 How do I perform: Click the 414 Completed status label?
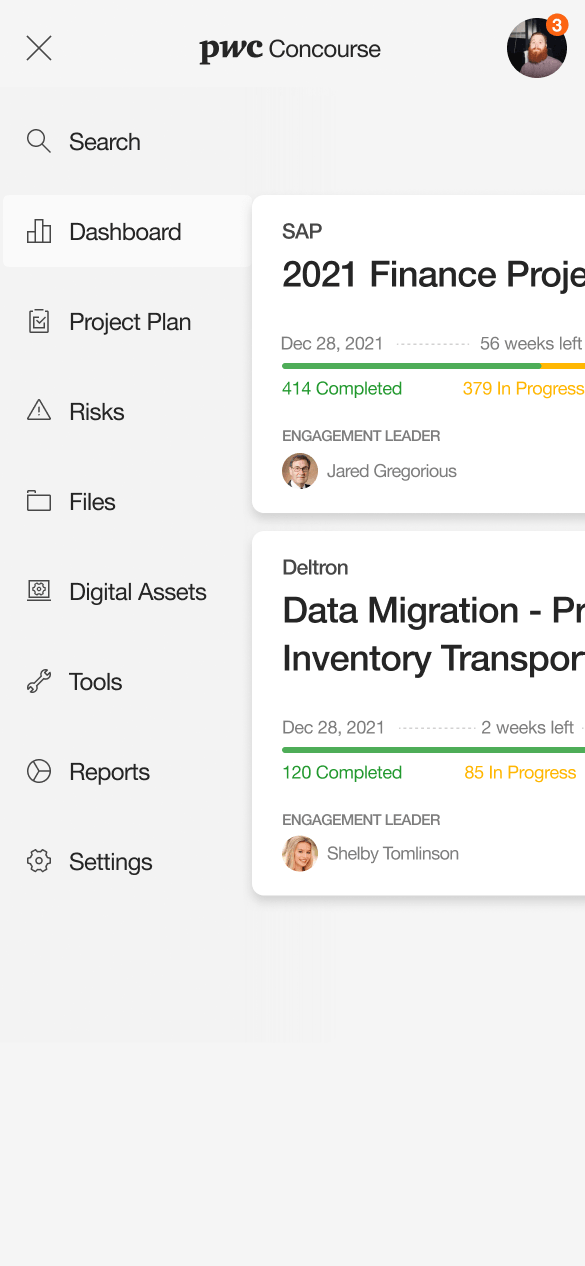pyautogui.click(x=342, y=388)
